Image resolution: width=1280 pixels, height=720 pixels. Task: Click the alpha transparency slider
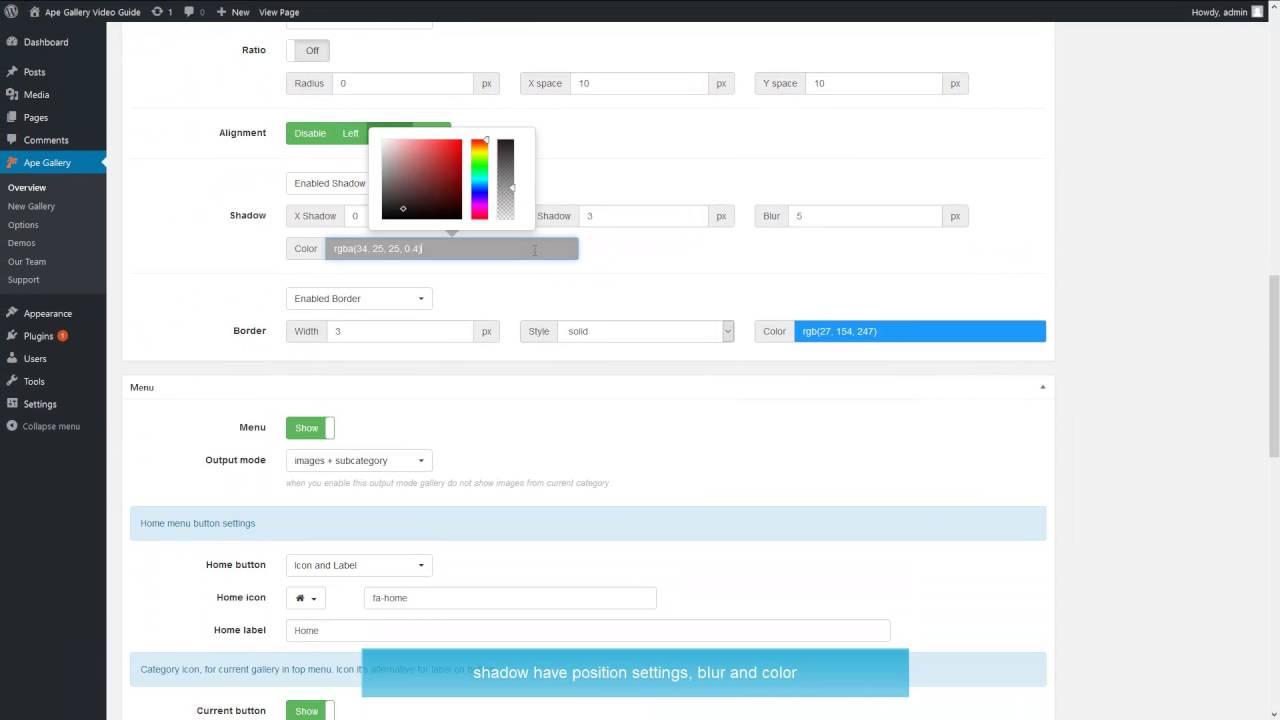(x=506, y=179)
